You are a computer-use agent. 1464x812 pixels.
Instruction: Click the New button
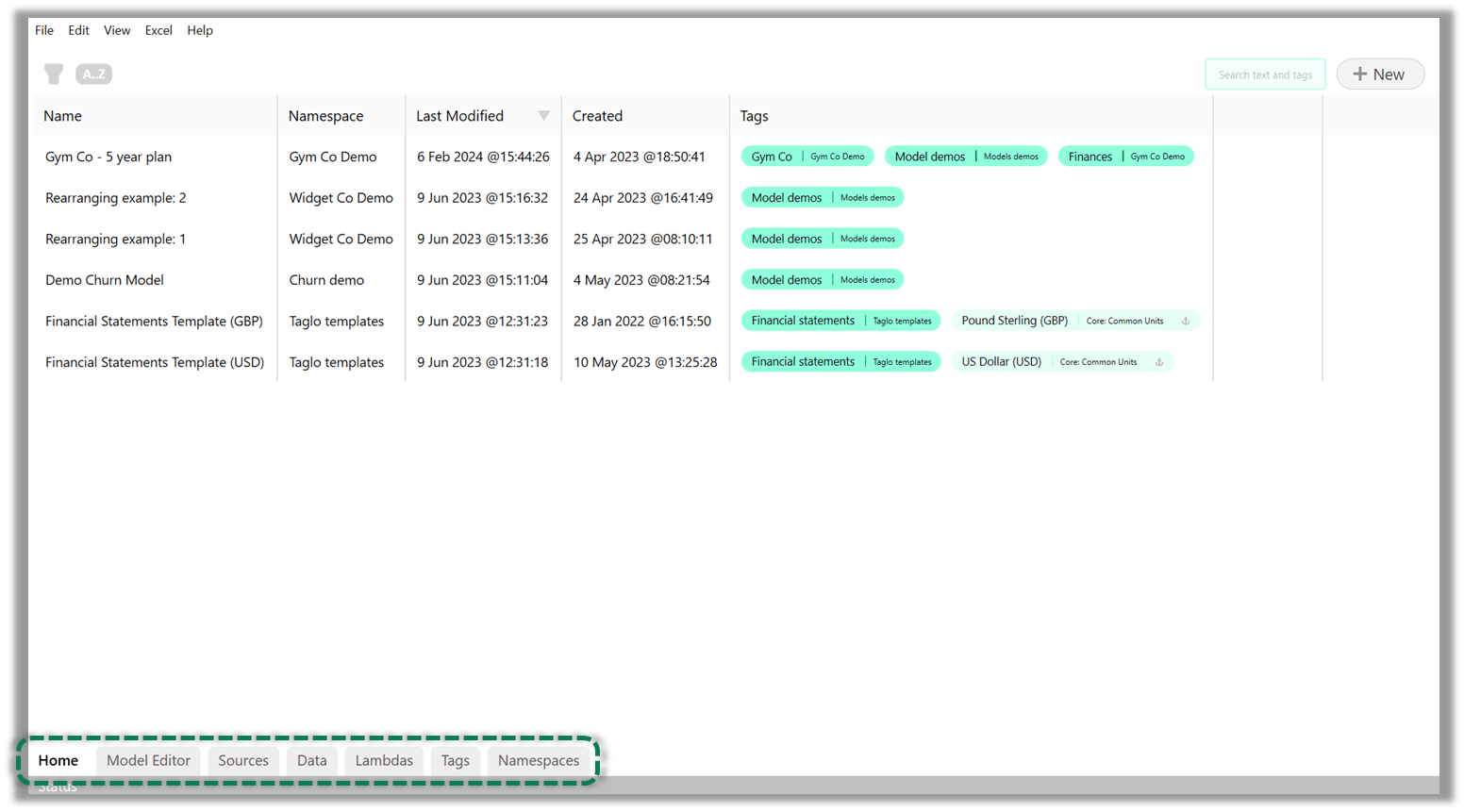pos(1380,74)
